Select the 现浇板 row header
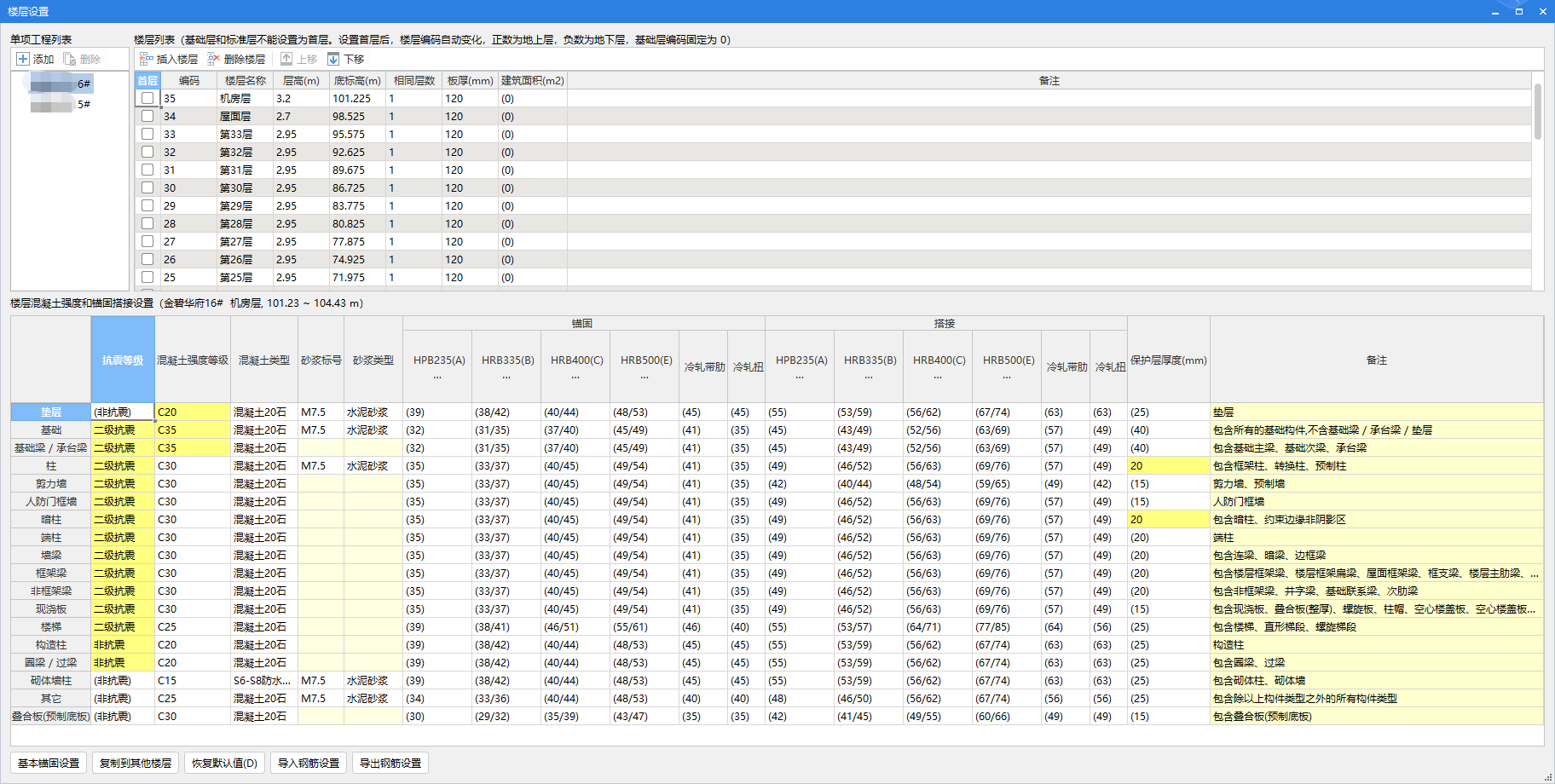1555x784 pixels. tap(51, 608)
